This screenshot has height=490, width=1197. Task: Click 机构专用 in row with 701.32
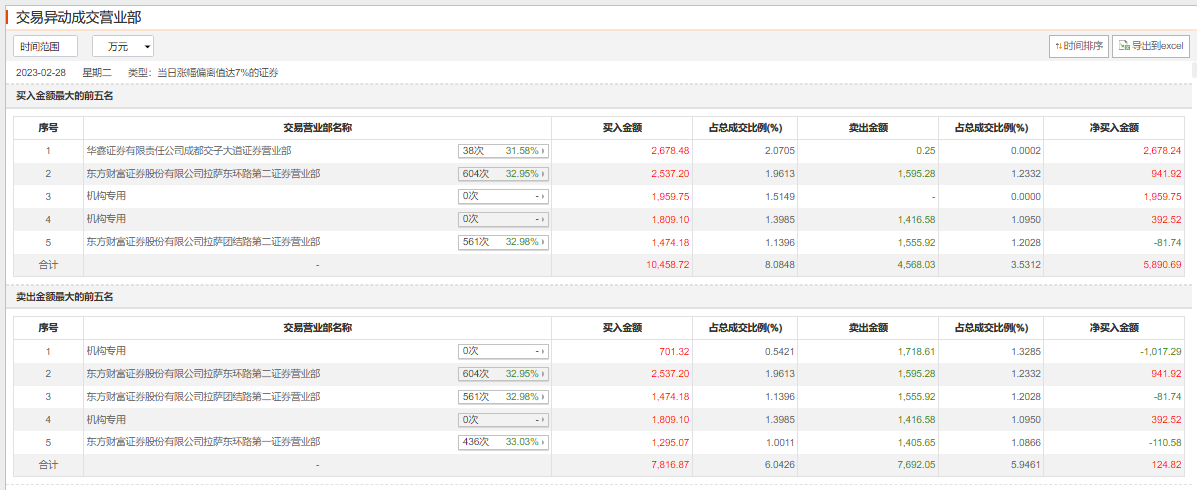[106, 351]
